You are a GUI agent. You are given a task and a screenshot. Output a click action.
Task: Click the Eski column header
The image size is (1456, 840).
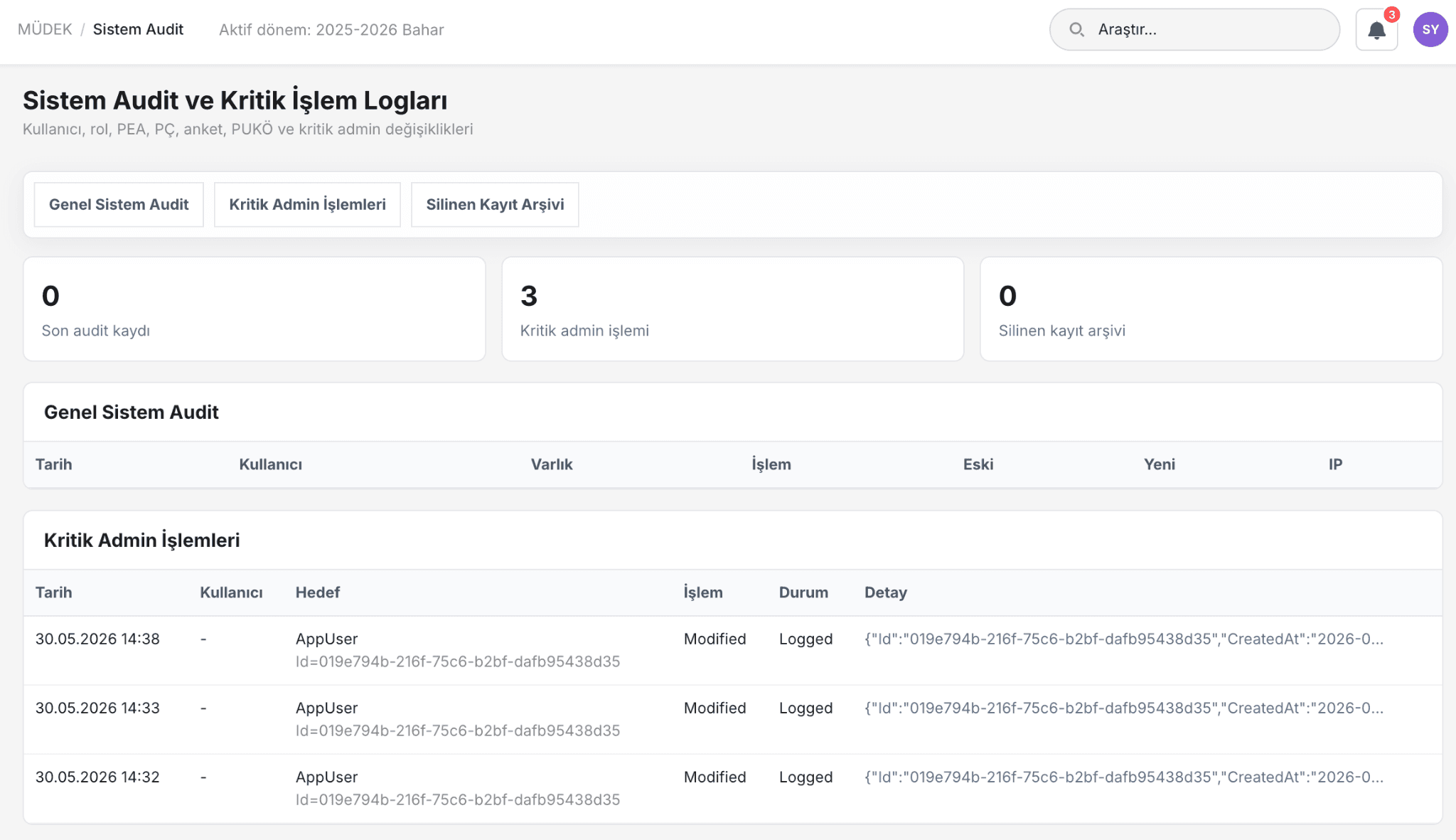978,464
